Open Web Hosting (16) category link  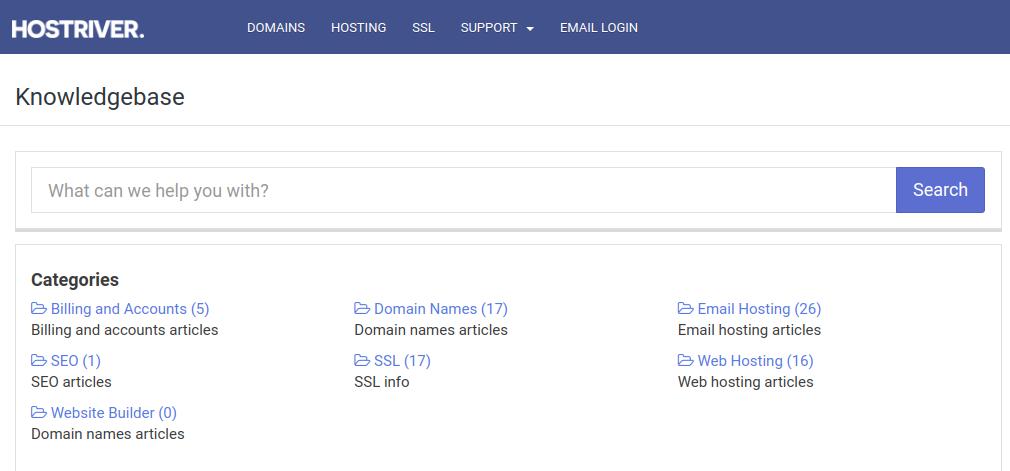[x=756, y=361]
